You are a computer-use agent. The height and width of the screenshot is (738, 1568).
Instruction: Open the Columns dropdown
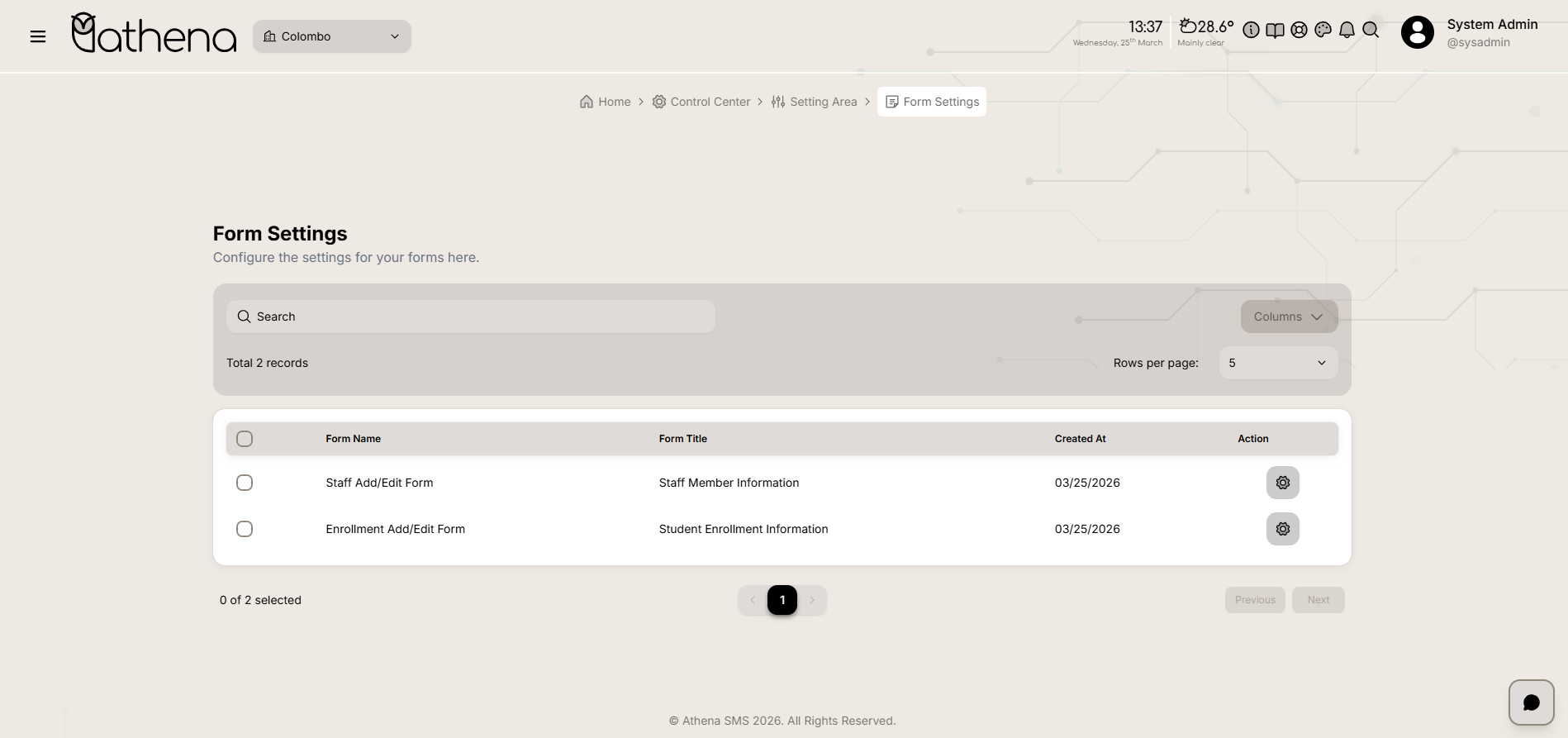point(1288,317)
